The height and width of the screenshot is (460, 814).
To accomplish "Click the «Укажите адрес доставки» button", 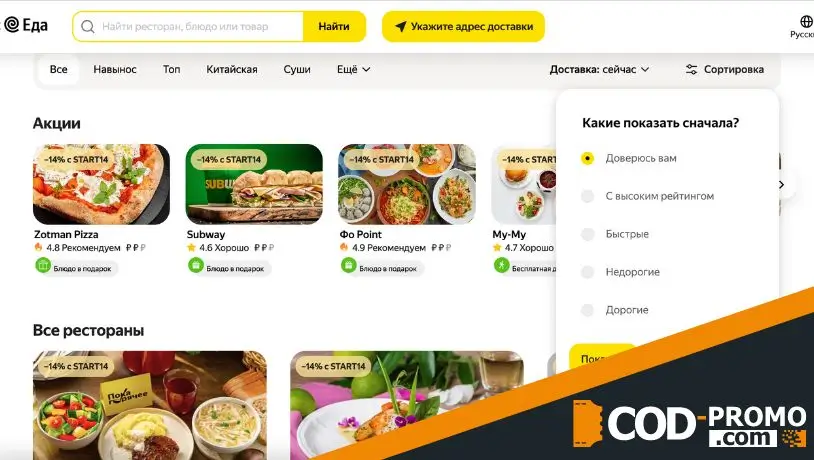I will [464, 26].
